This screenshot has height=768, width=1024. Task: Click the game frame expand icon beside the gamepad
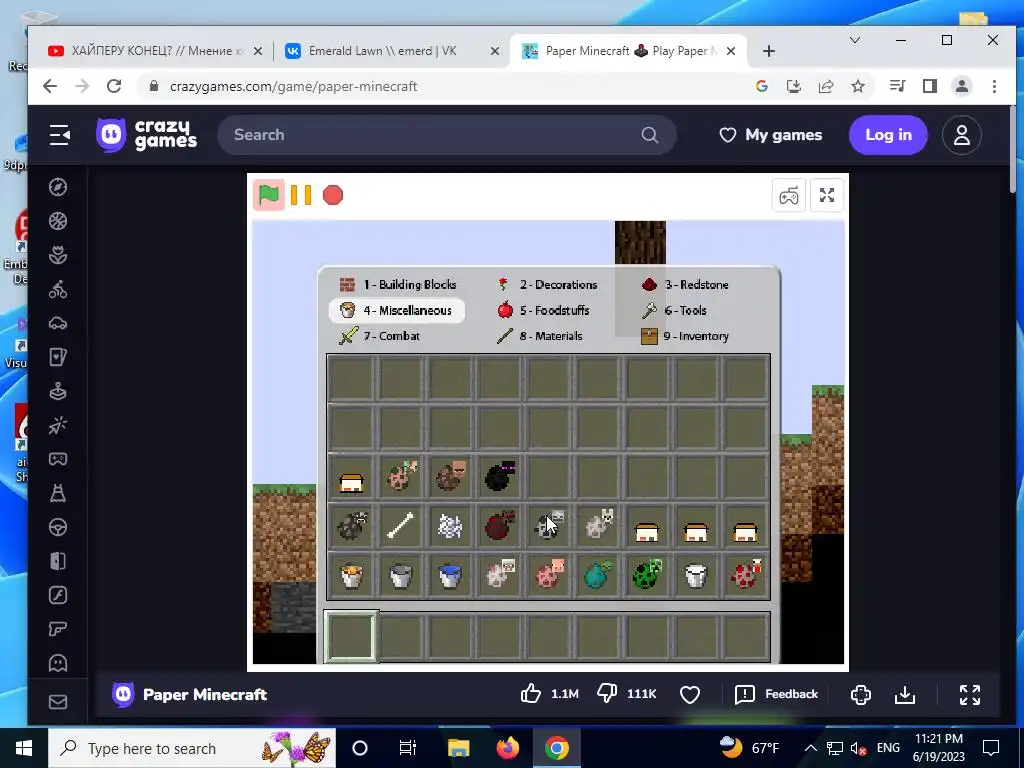827,195
